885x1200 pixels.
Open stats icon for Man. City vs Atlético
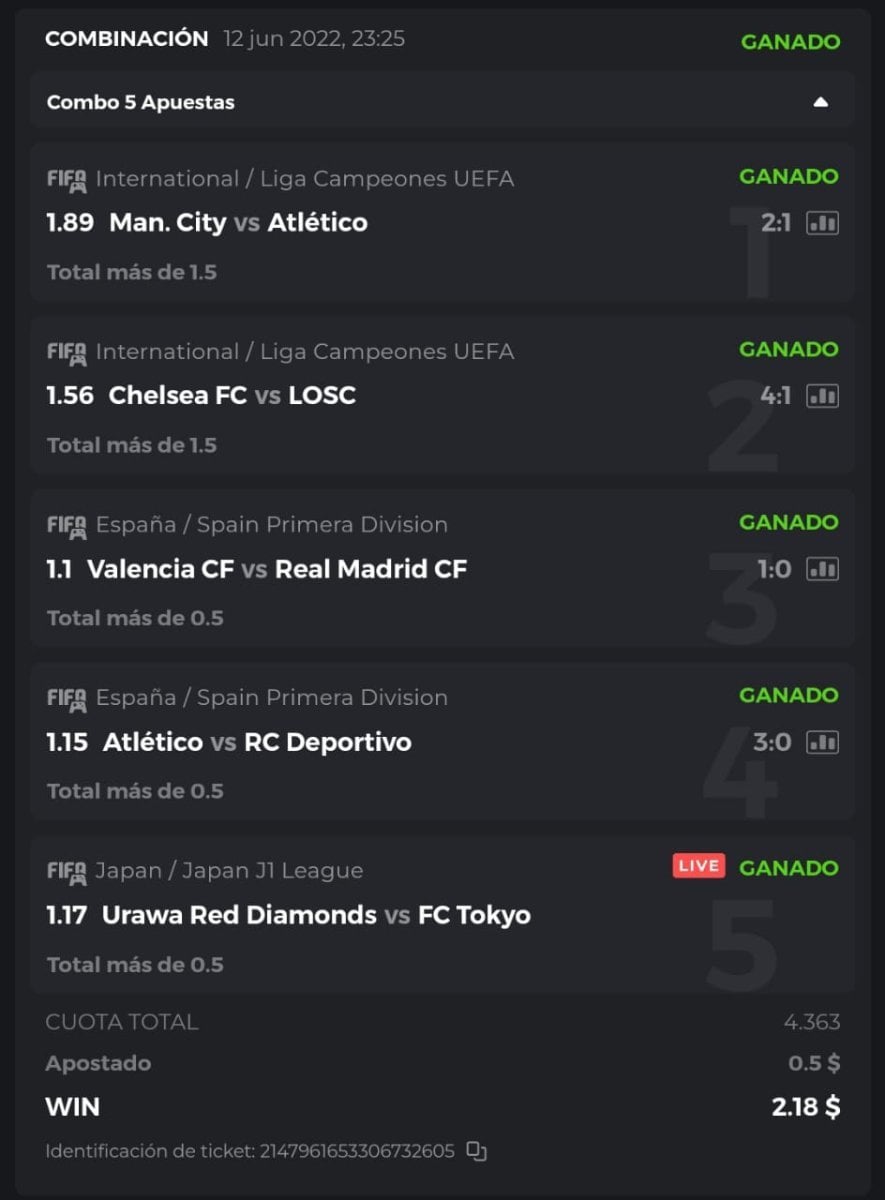(x=823, y=223)
